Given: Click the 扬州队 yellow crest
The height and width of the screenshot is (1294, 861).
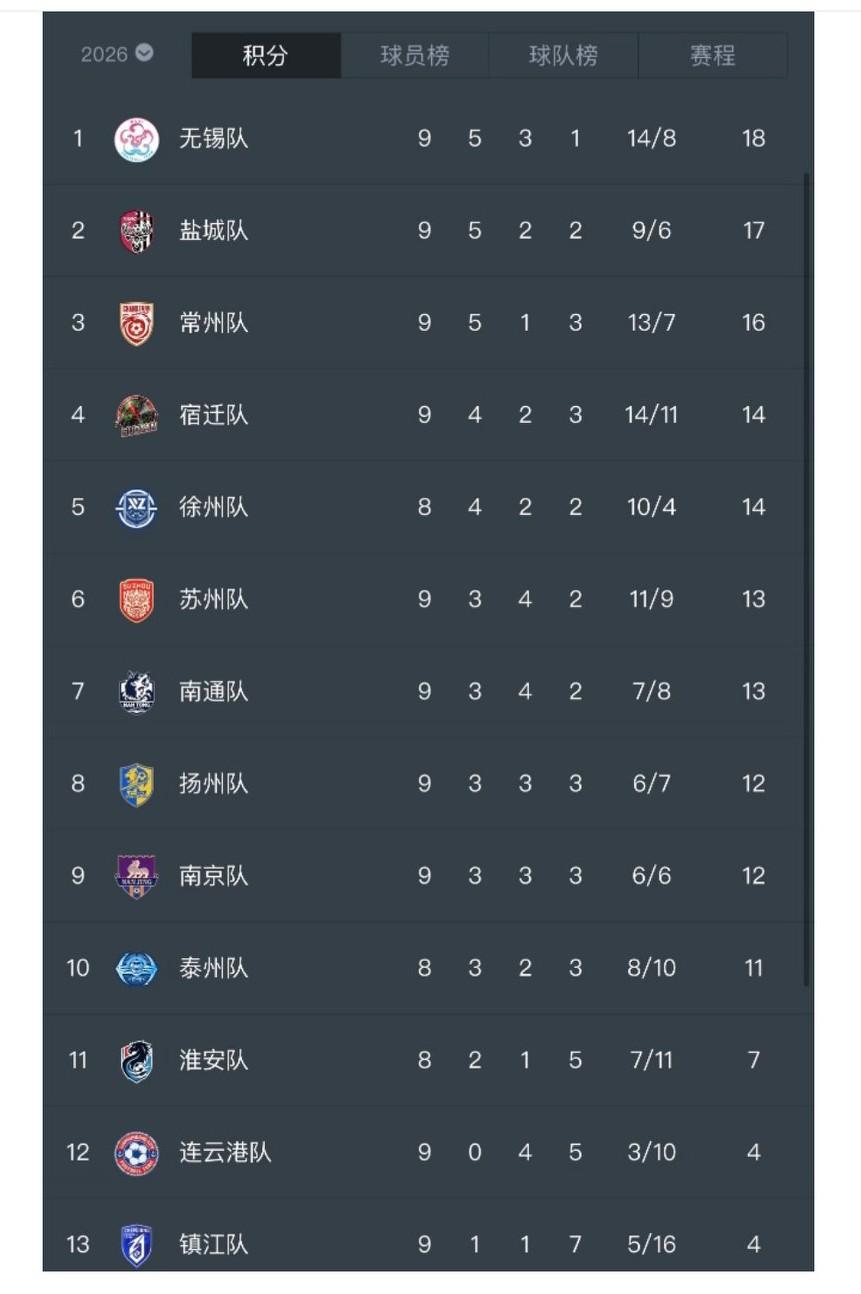Looking at the screenshot, I should pyautogui.click(x=136, y=784).
